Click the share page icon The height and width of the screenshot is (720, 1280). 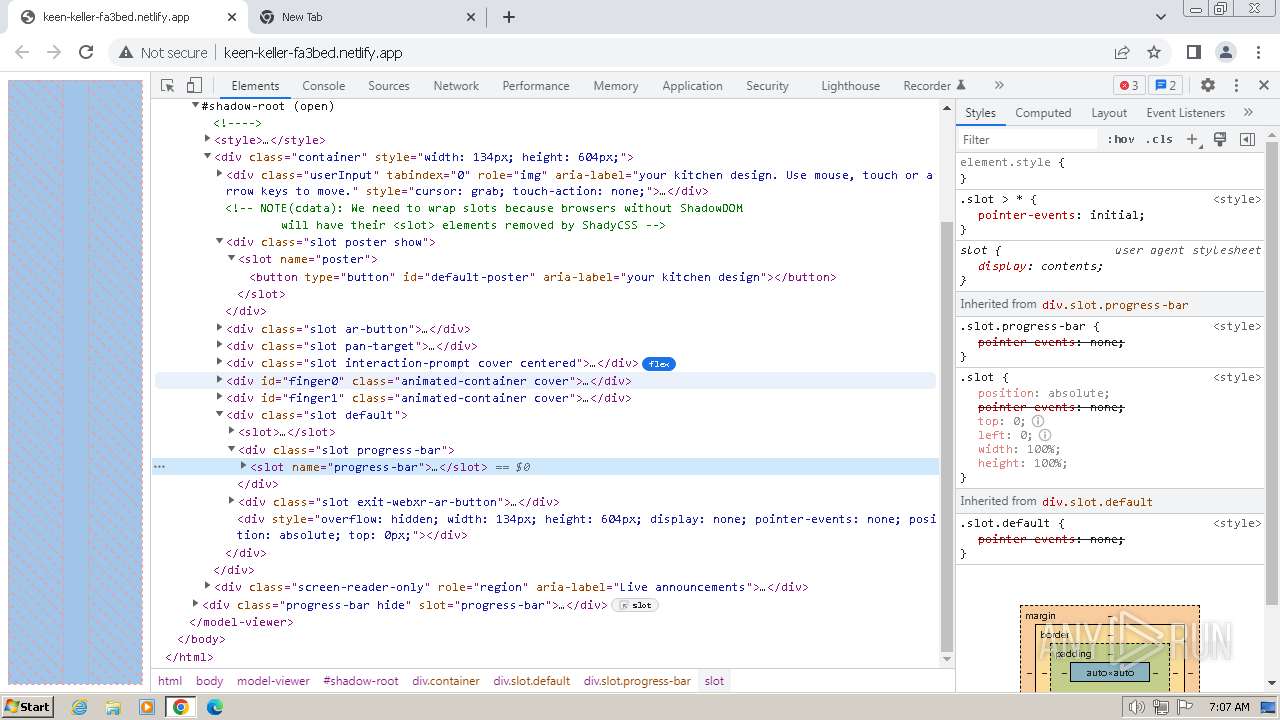1122,52
